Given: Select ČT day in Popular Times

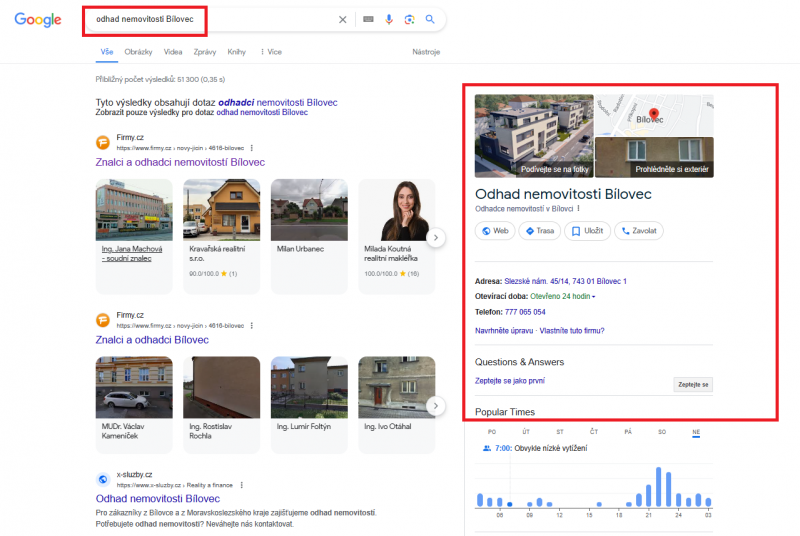Looking at the screenshot, I should (594, 432).
